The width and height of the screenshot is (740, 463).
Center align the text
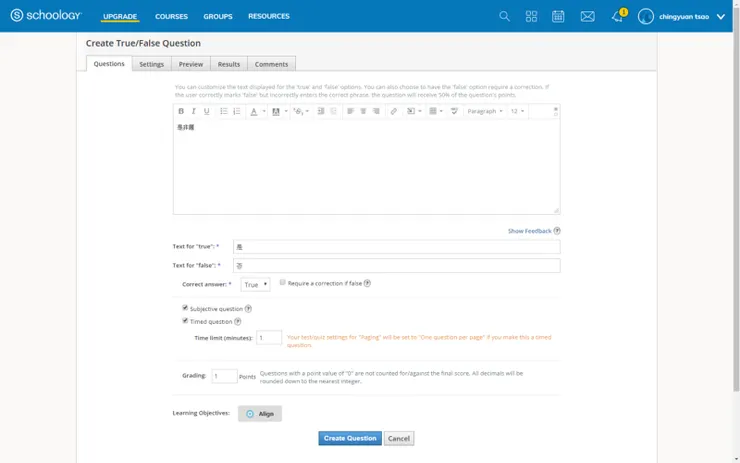coord(363,111)
